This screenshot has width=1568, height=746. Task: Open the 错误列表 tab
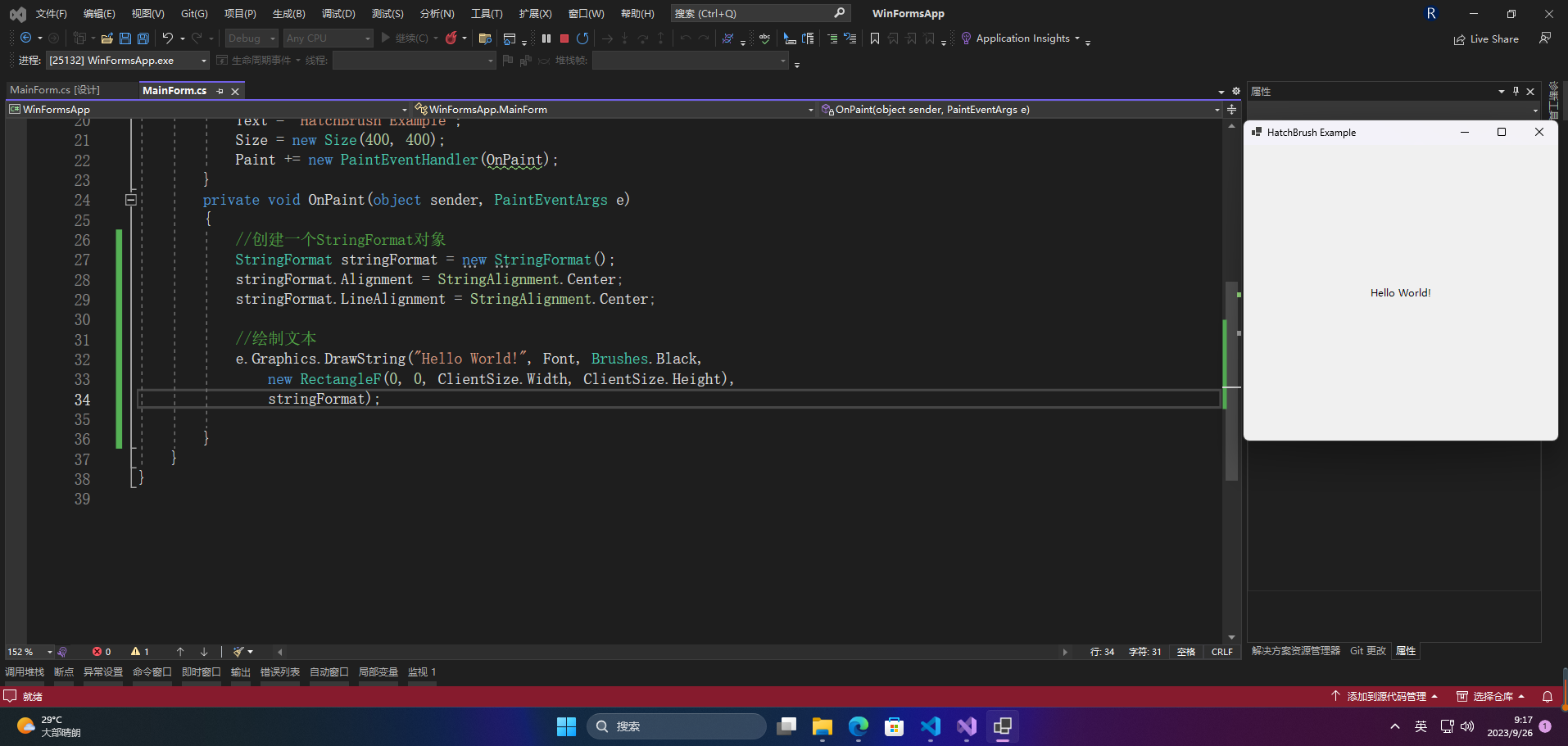click(280, 672)
